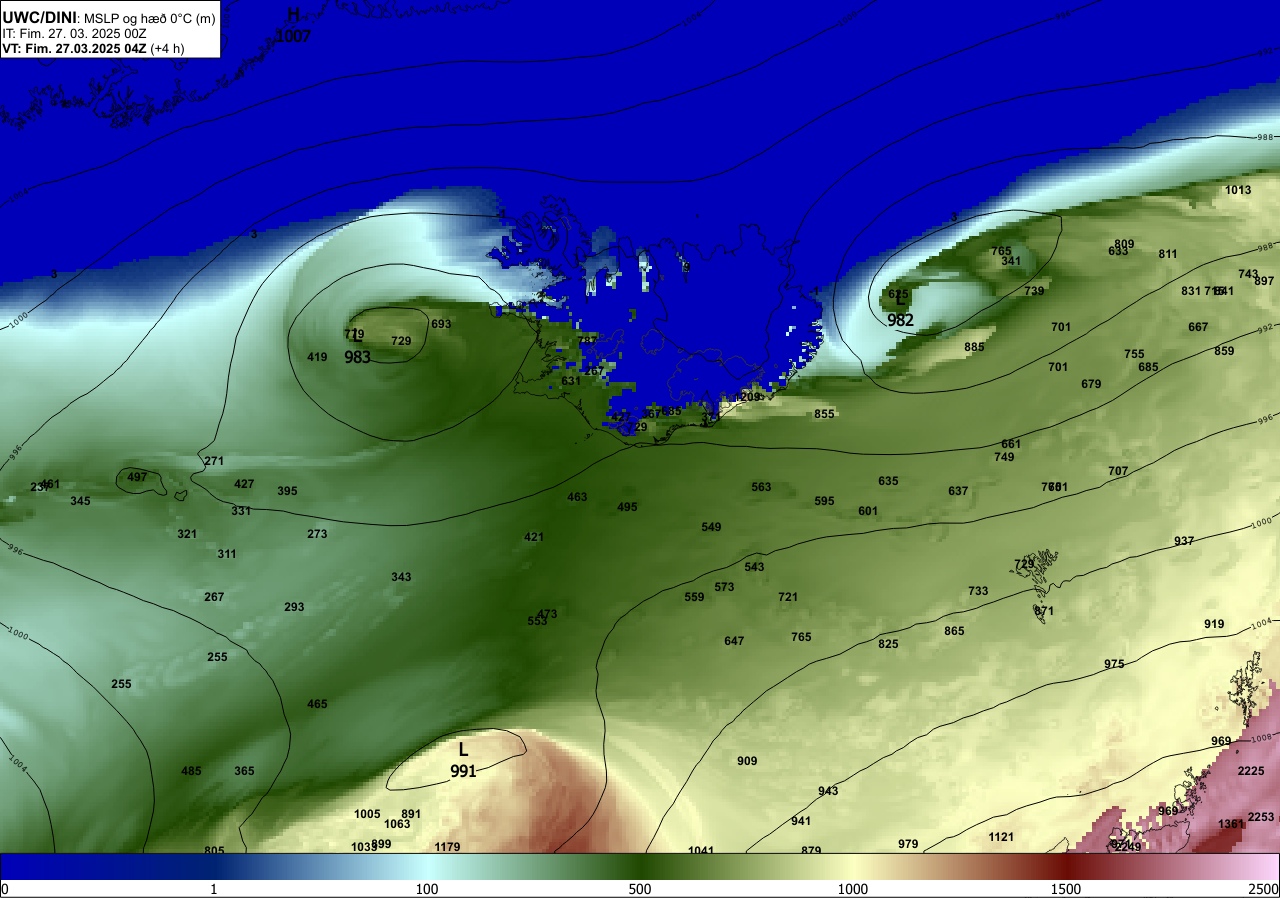Click the 465 height value
The image size is (1280, 898).
click(x=317, y=704)
